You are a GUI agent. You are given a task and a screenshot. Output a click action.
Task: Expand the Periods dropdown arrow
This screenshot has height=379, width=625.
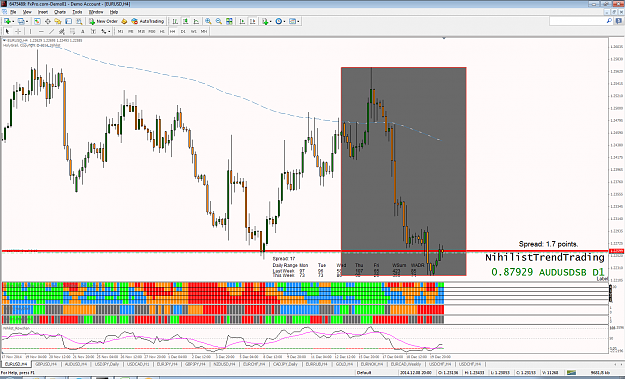(x=284, y=22)
